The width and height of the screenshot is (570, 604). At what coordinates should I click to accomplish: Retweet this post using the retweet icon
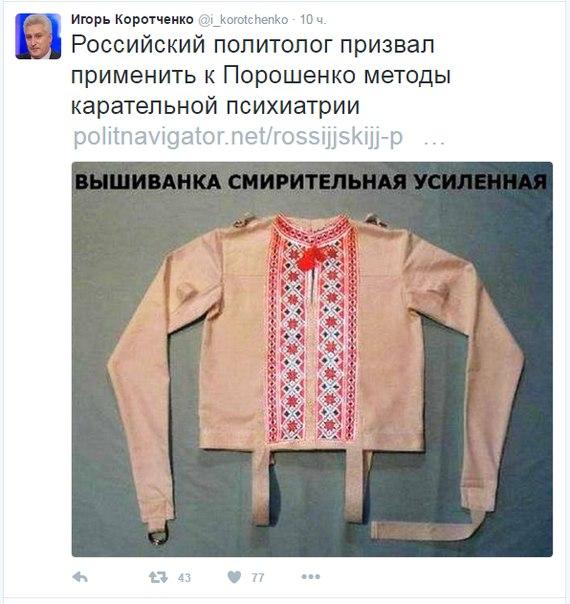pos(158,577)
